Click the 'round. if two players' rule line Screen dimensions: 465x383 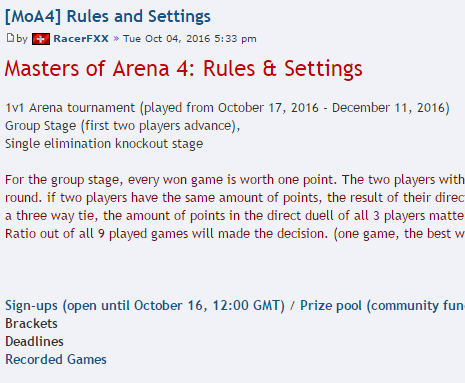tap(235, 197)
